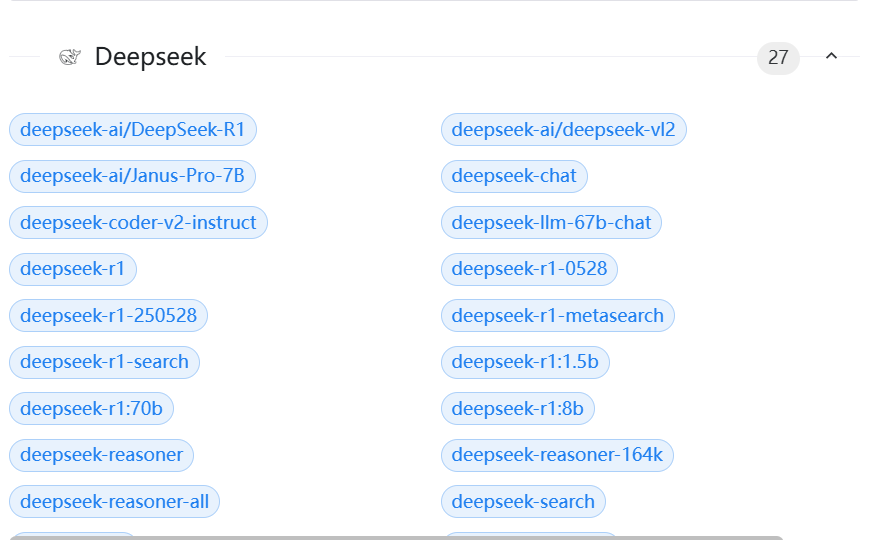Click the 27 model count badge
This screenshot has height=540, width=870.
tap(778, 58)
